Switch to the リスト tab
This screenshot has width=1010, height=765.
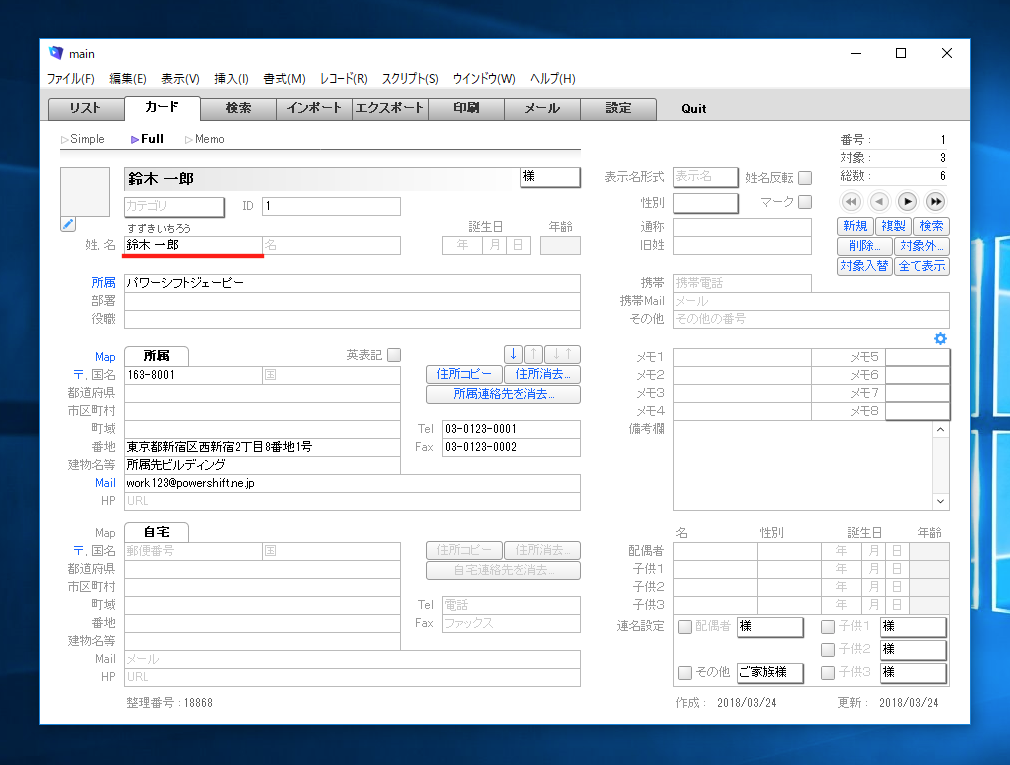86,109
